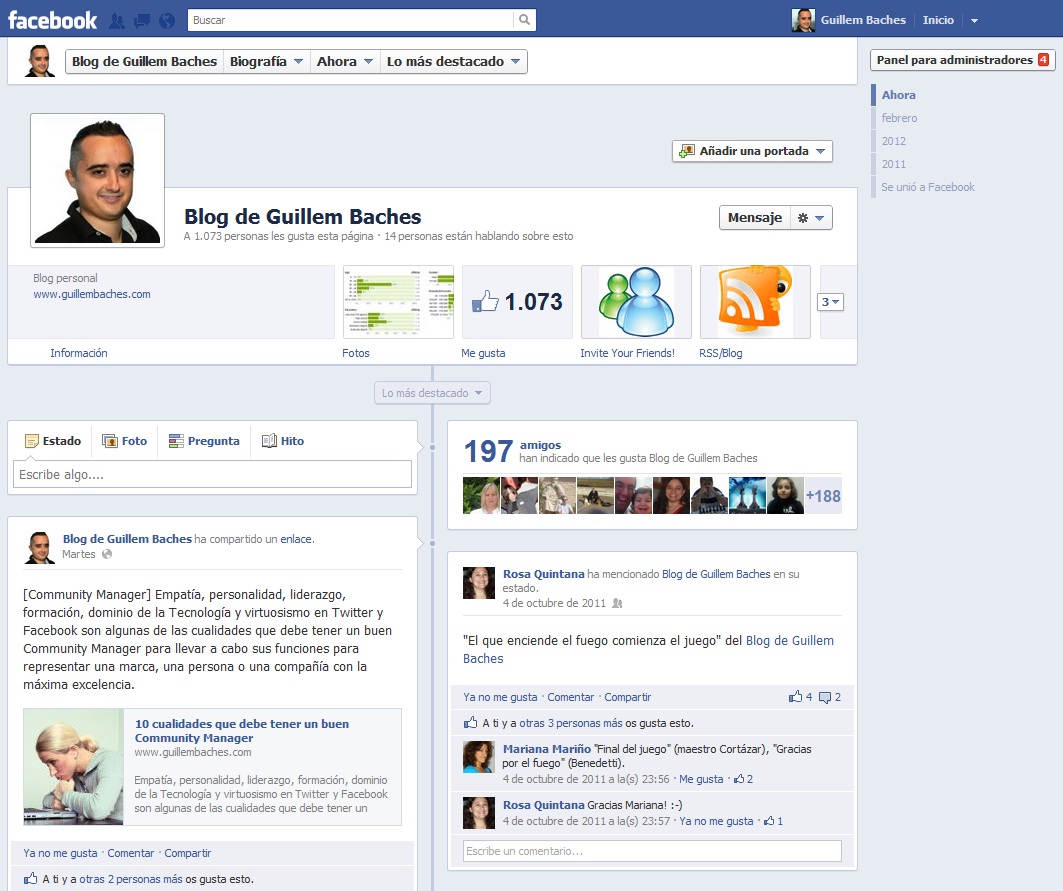1063x891 pixels.
Task: Click the like count on Mariana Mariño's comment
Action: pyautogui.click(x=744, y=779)
